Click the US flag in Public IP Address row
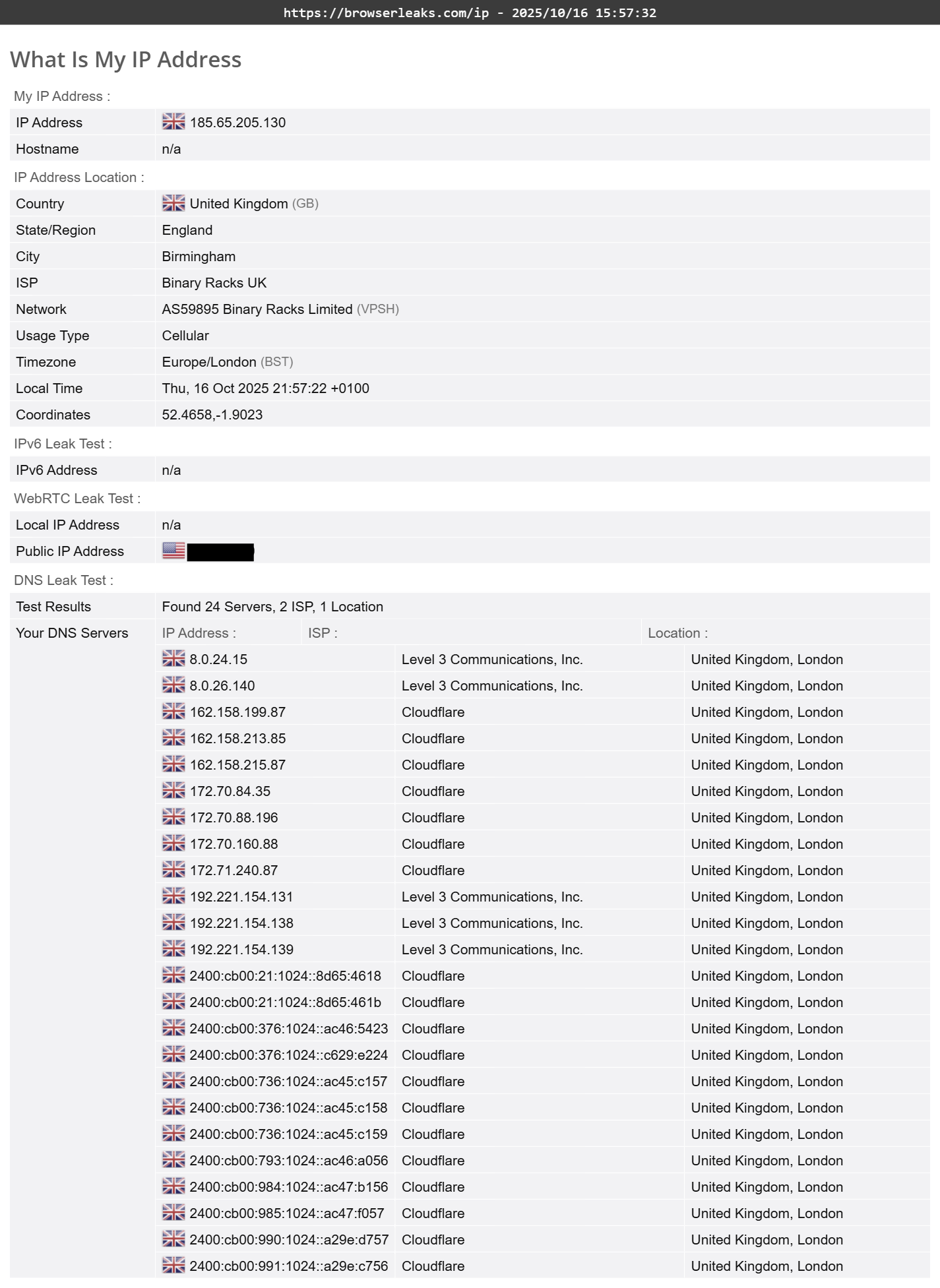The height and width of the screenshot is (1288, 940). pos(173,551)
